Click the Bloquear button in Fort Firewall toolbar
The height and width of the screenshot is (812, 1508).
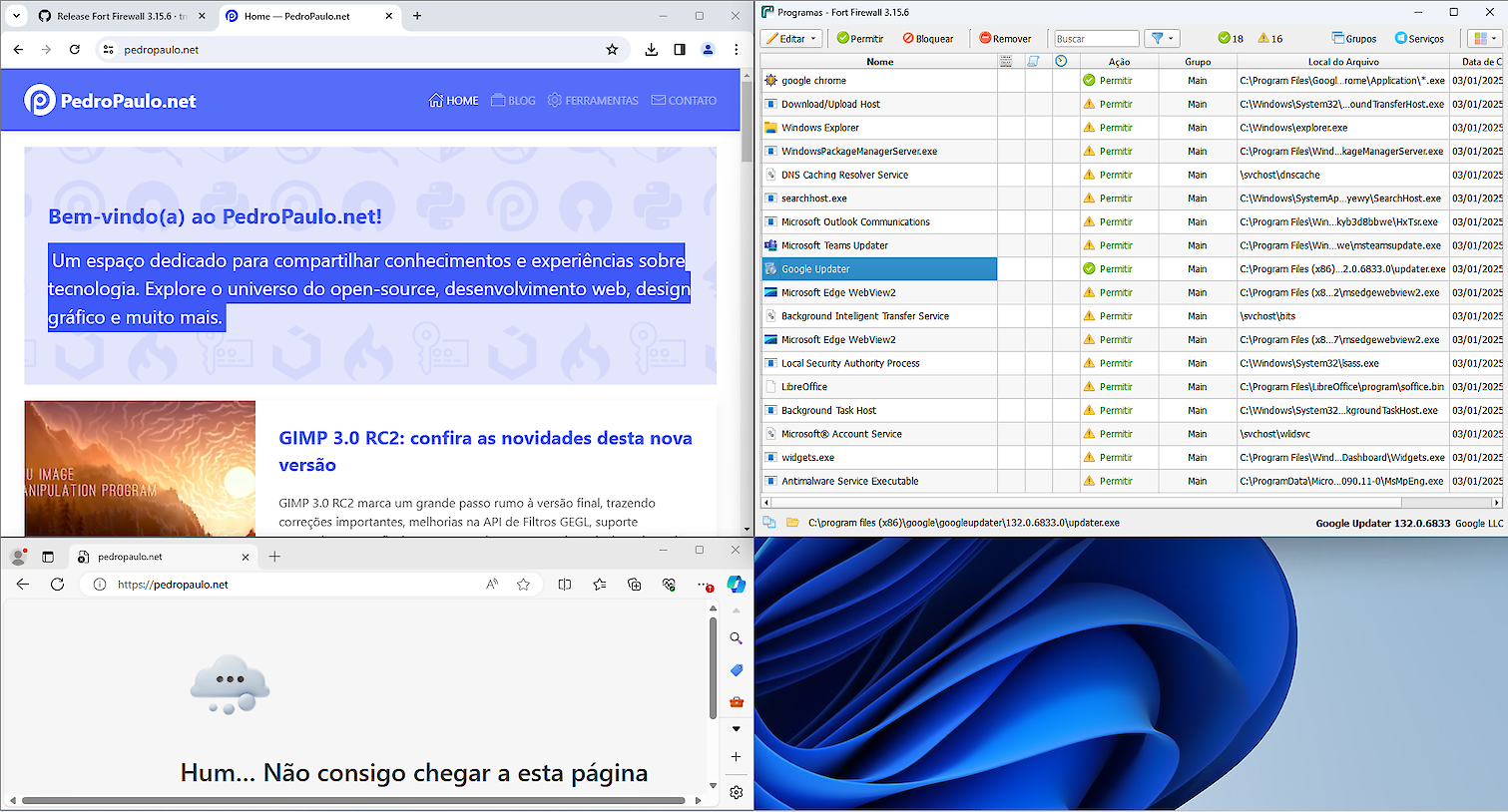[x=928, y=39]
